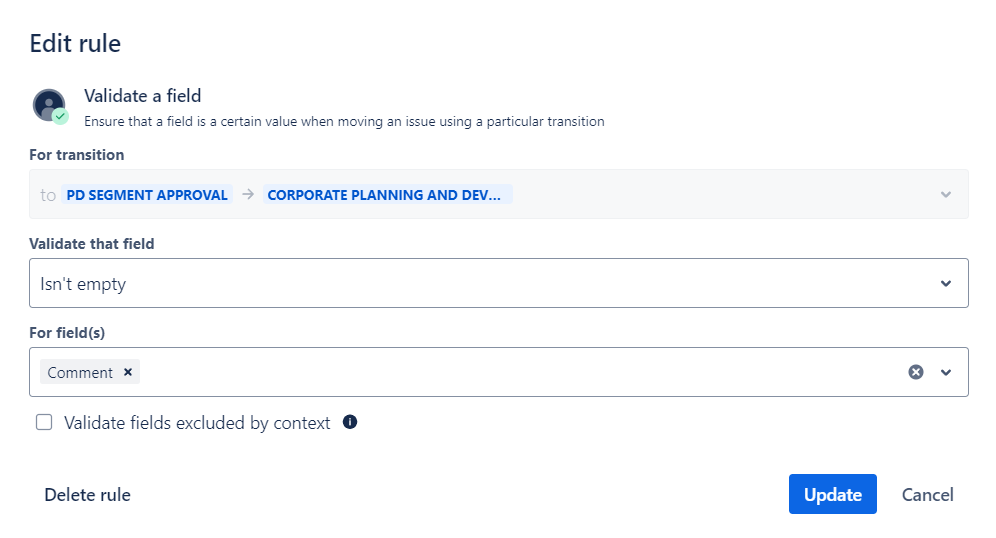This screenshot has height=538, width=996.
Task: Click the Validate fields excluded by context label
Action: click(x=197, y=423)
